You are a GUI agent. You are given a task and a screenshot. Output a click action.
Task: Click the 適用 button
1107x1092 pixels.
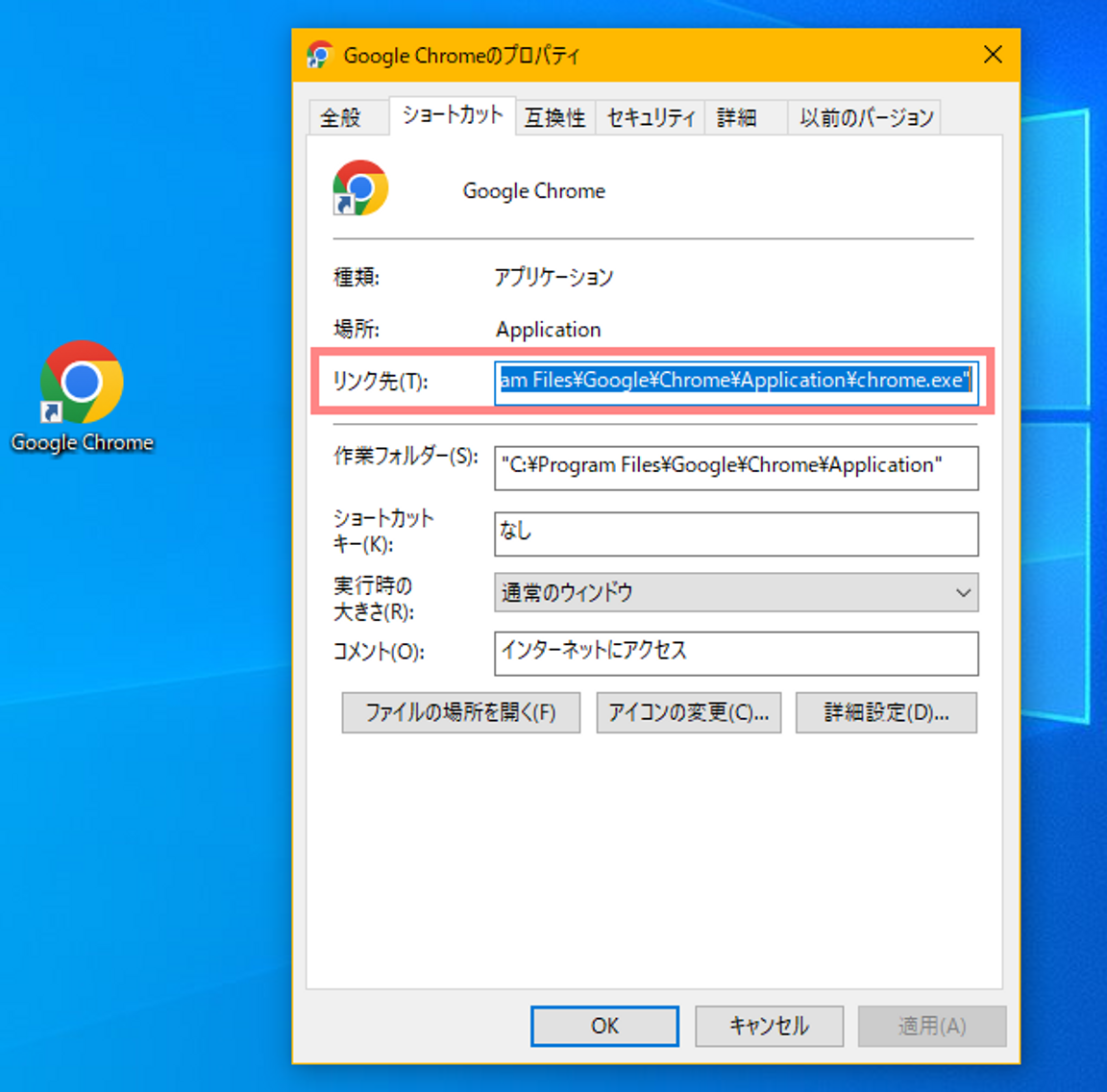932,1026
